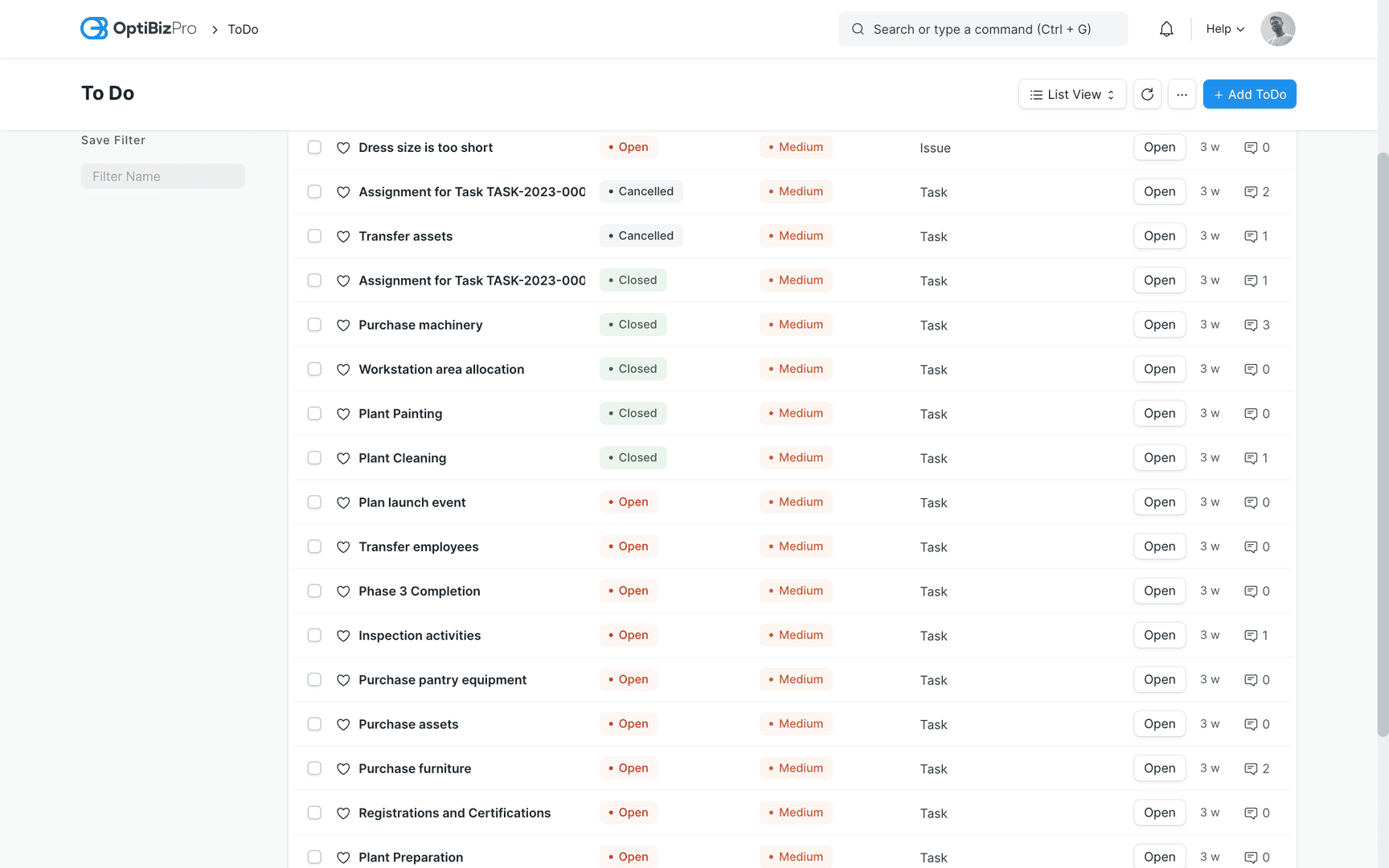Click the notification bell
Screen dimensions: 1389x868
click(x=1166, y=28)
